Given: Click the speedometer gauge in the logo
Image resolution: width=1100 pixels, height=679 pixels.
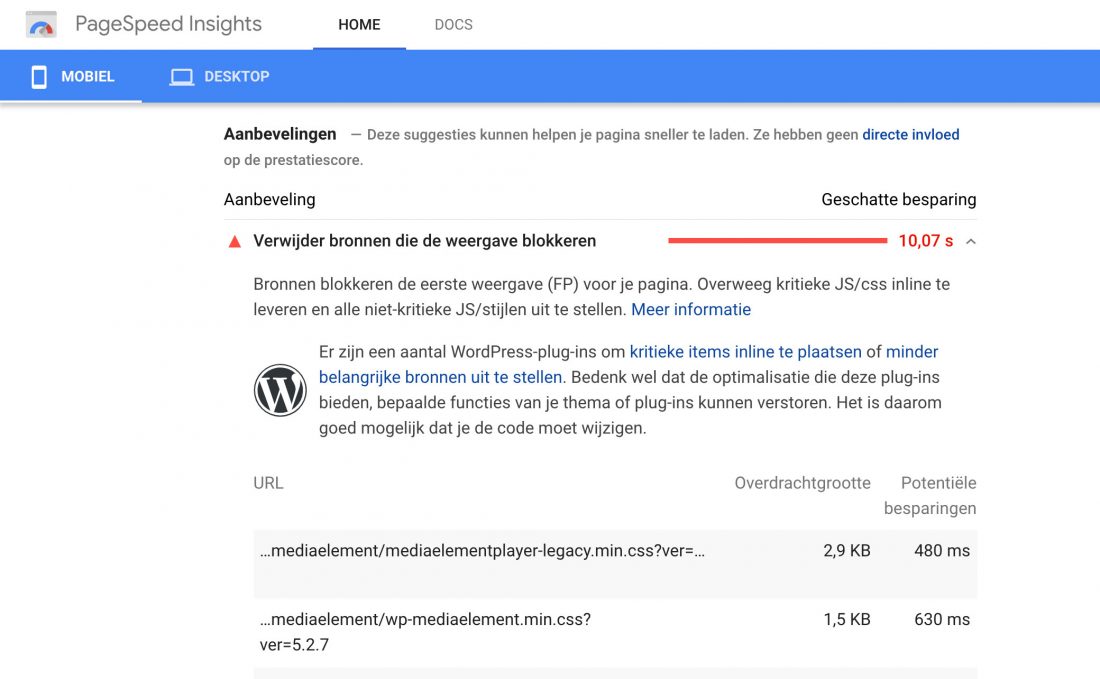Looking at the screenshot, I should pyautogui.click(x=40, y=24).
